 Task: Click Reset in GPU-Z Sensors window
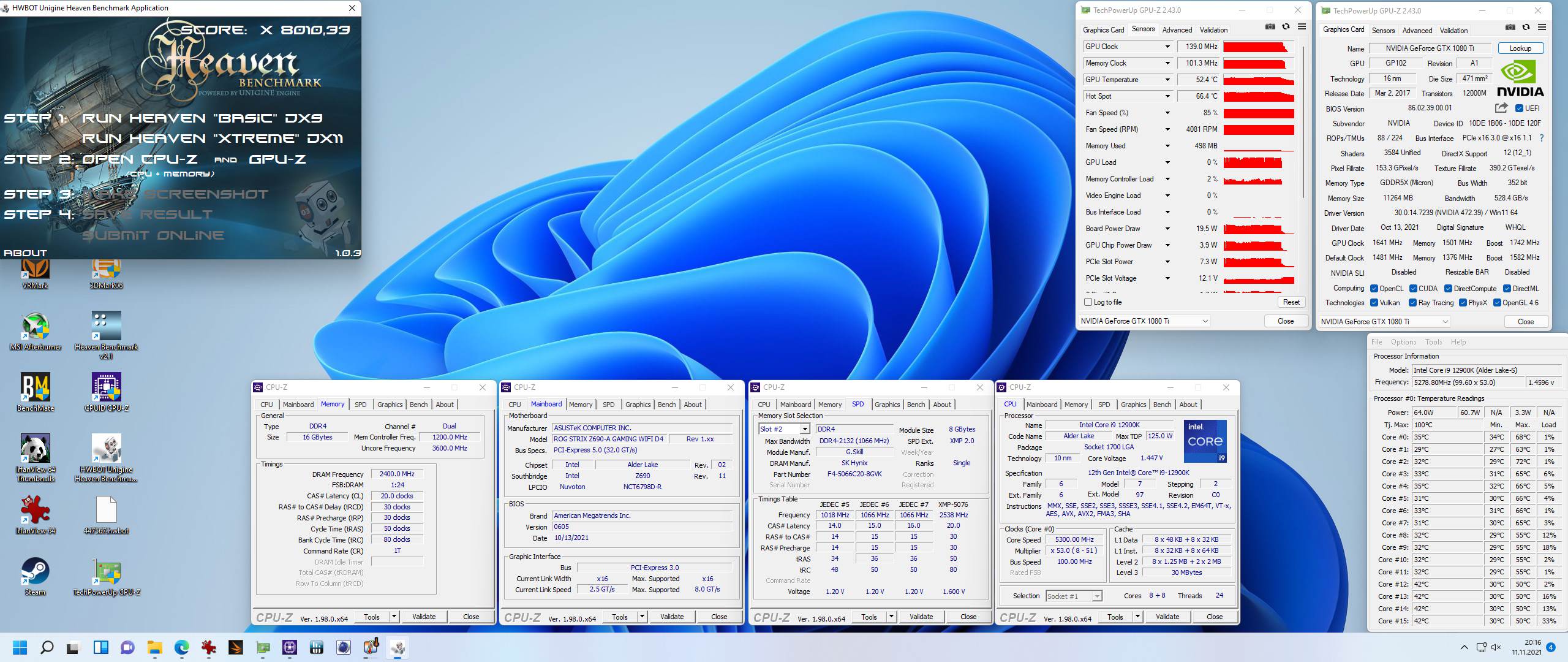(1291, 302)
